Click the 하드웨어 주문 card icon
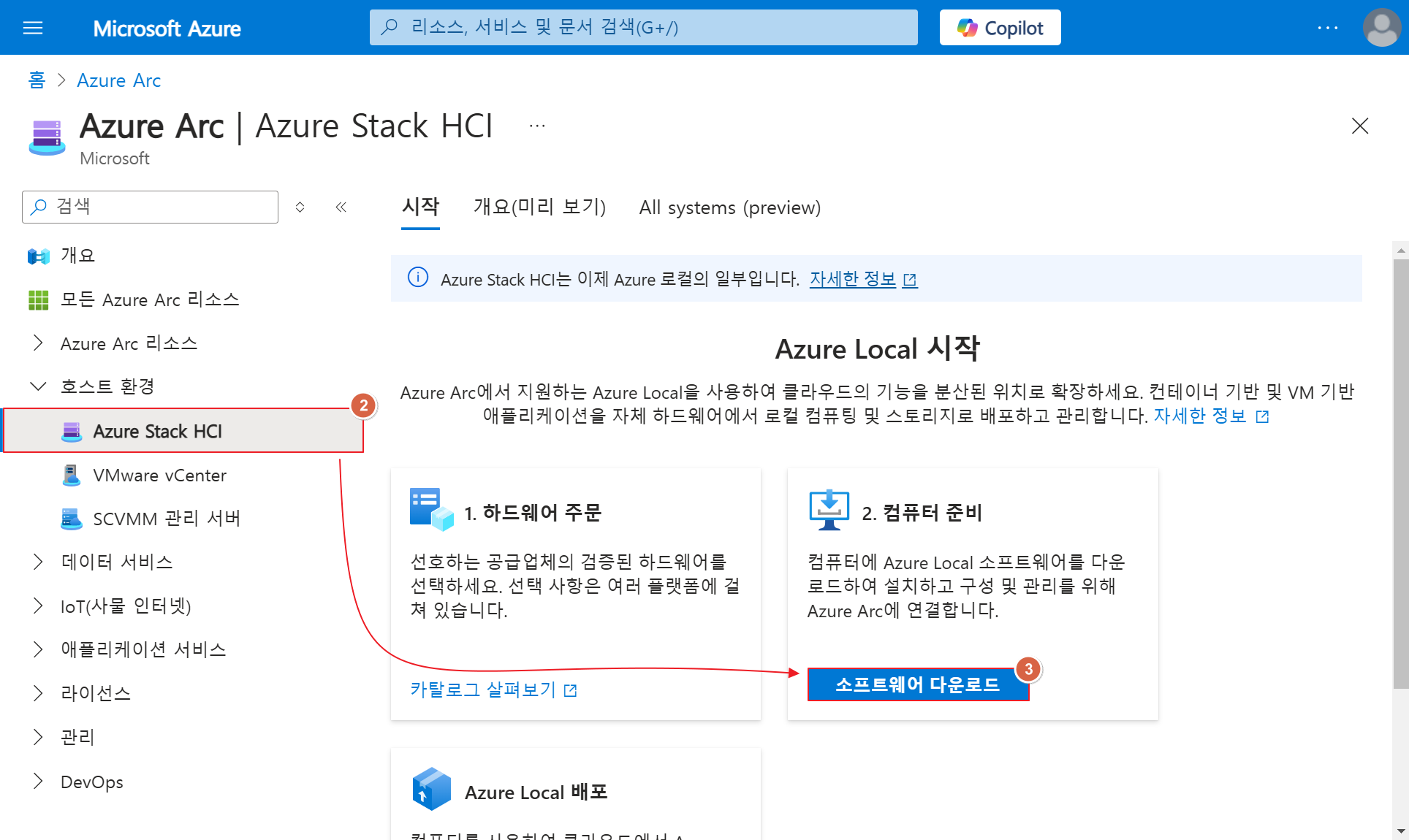Viewport: 1409px width, 840px height. pyautogui.click(x=431, y=508)
